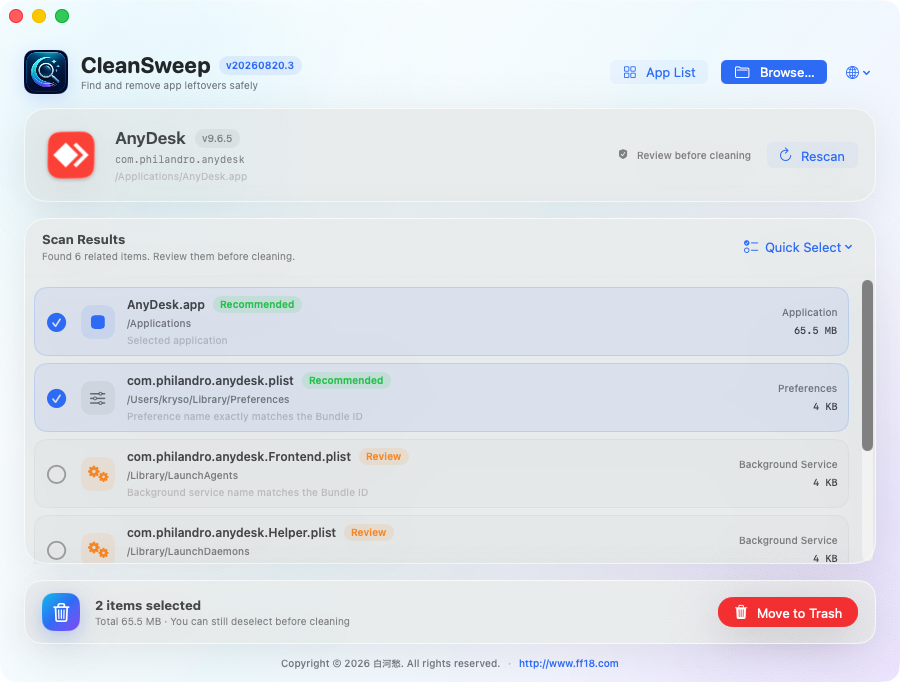
Task: Click the Recommended badge next to AnyDesk.app
Action: click(x=257, y=304)
